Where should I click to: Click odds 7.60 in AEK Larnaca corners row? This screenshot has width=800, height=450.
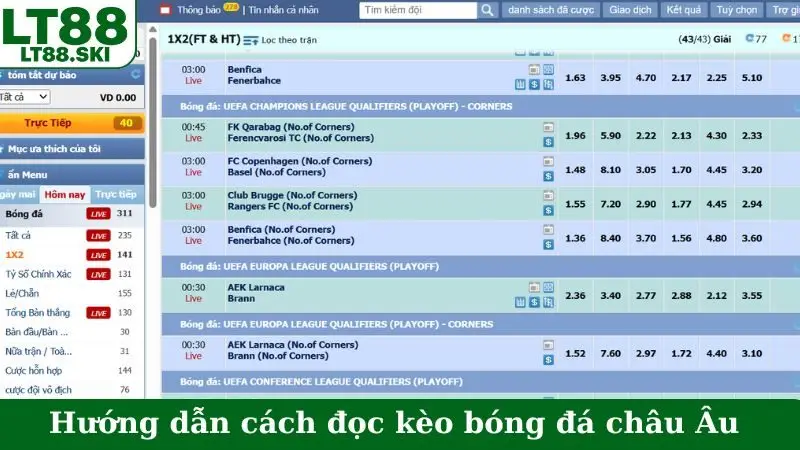coord(610,353)
